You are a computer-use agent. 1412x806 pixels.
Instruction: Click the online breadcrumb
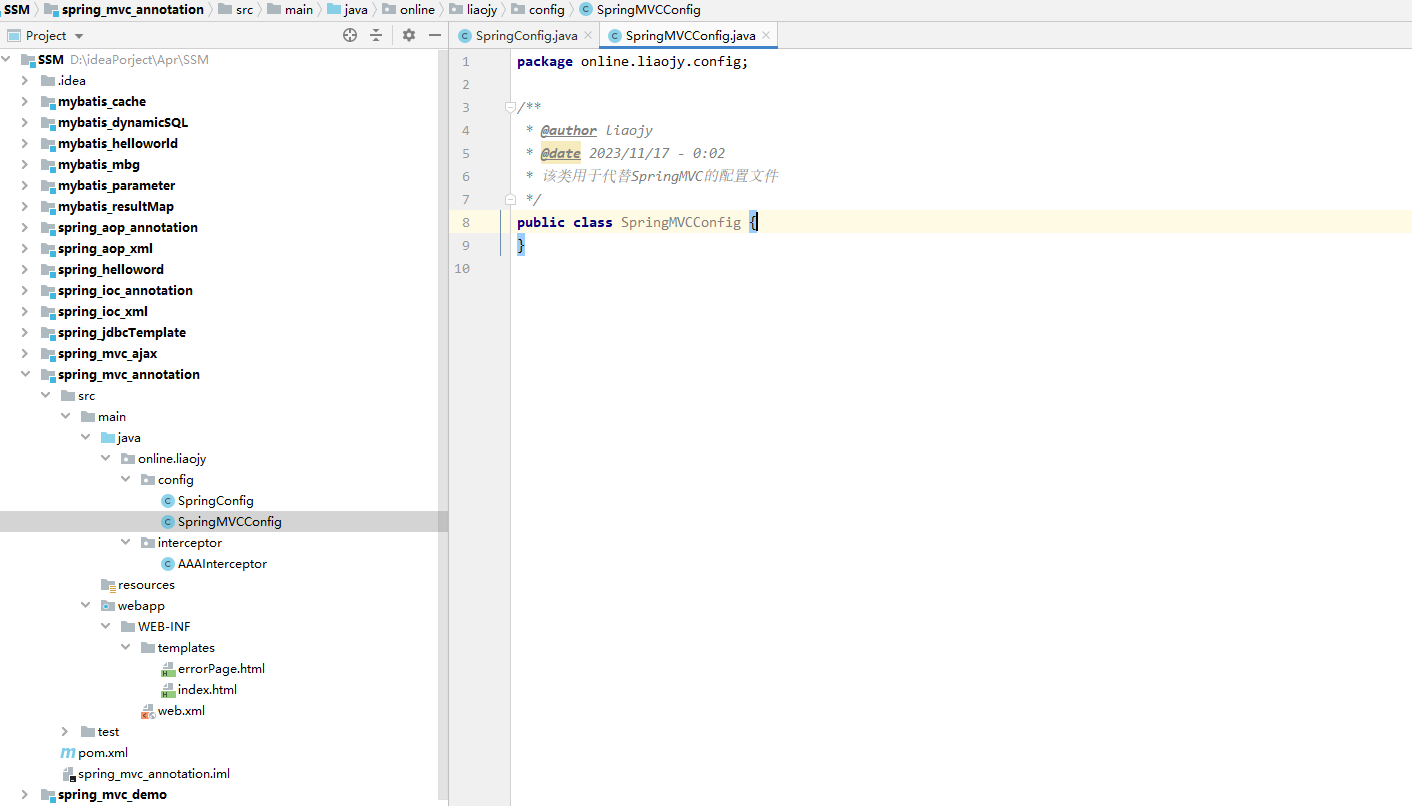pos(408,9)
